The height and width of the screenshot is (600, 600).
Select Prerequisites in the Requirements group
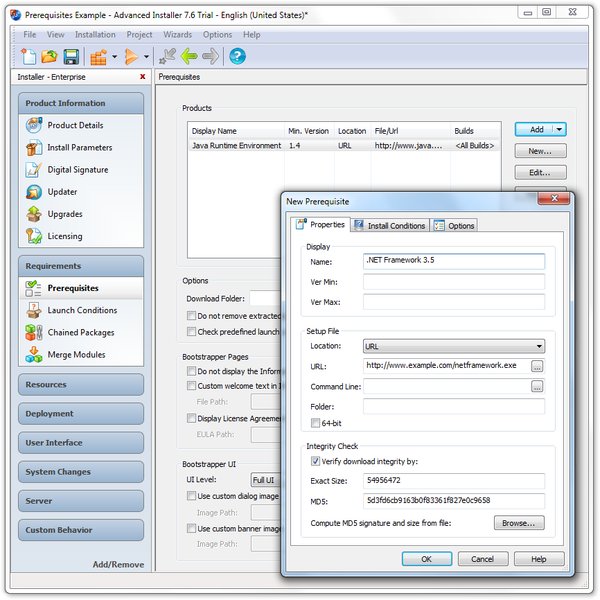pyautogui.click(x=73, y=288)
